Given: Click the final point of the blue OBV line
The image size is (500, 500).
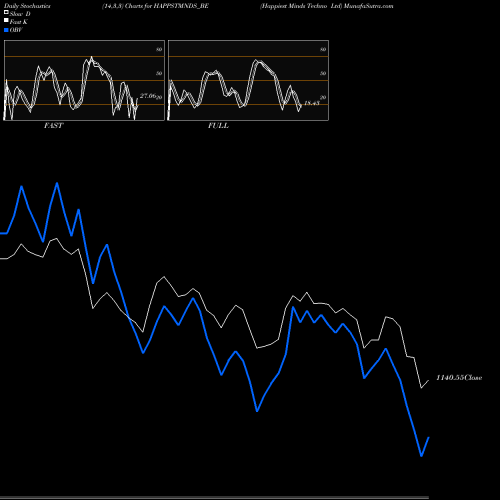Looking at the screenshot, I should [x=429, y=437].
